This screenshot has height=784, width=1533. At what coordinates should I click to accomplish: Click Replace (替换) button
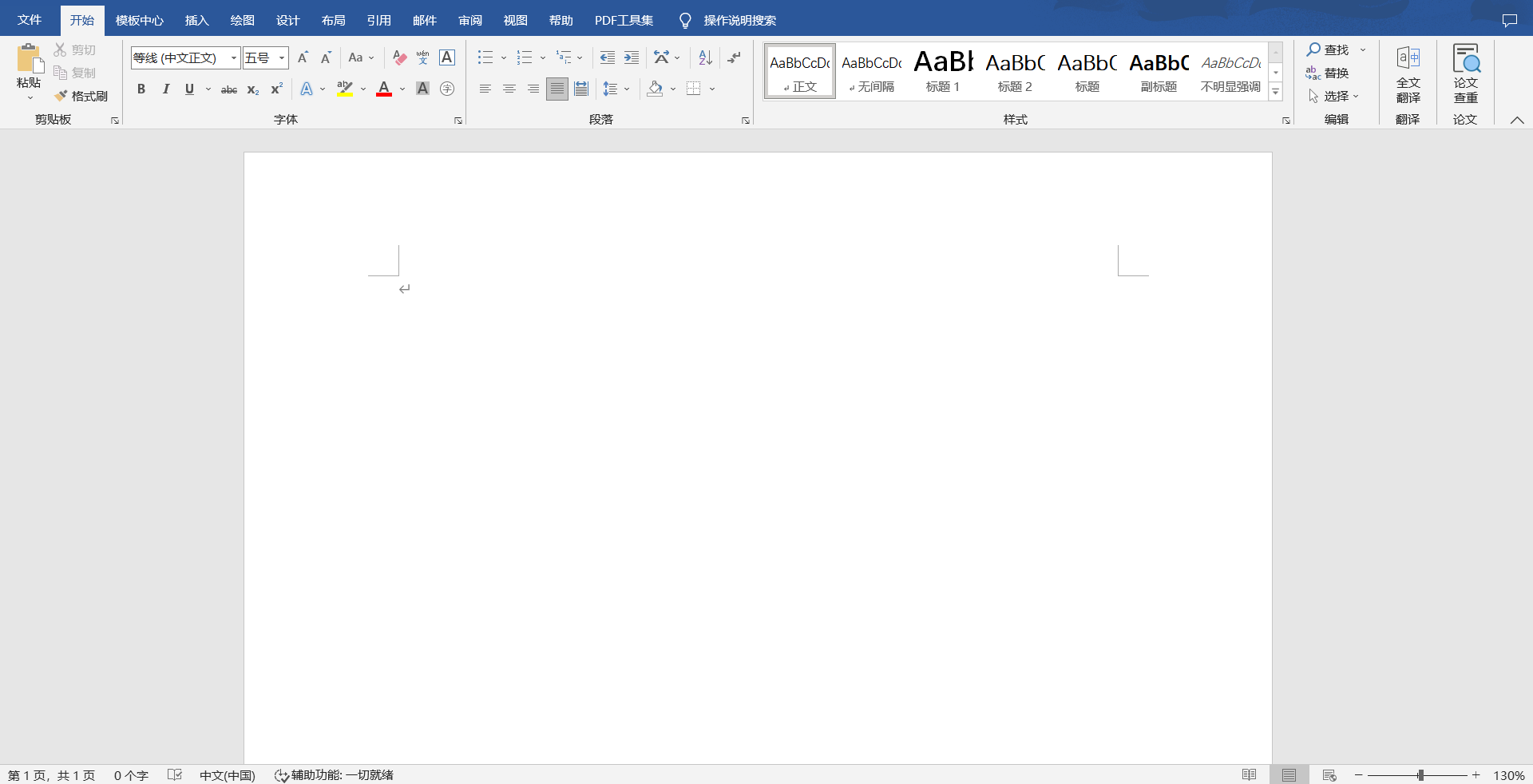click(1328, 73)
